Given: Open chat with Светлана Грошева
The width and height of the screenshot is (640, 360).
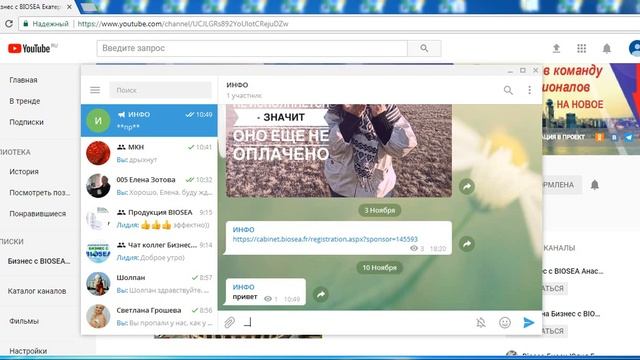Looking at the screenshot, I should click(149, 316).
